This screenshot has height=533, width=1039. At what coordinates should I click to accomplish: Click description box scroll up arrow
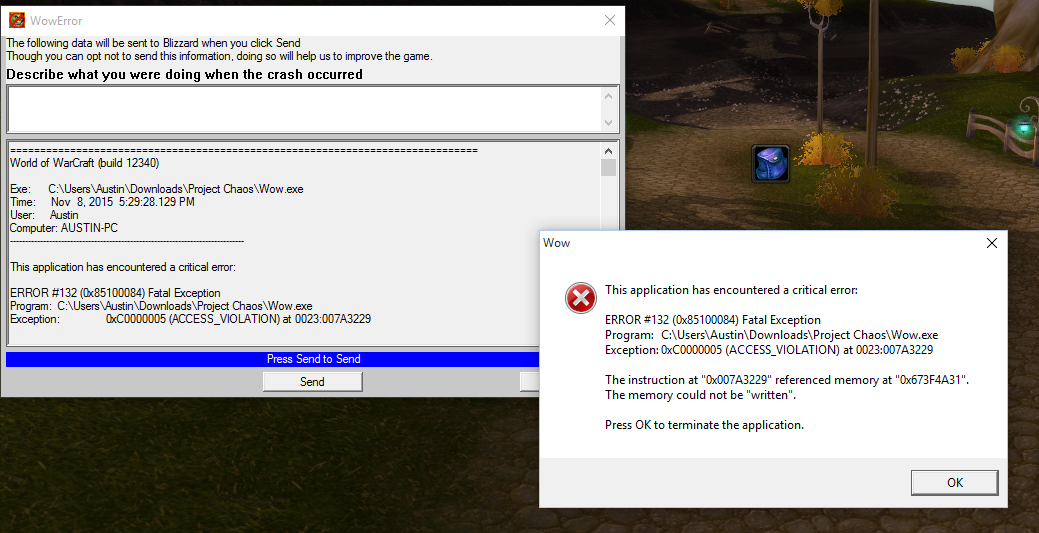(x=608, y=96)
